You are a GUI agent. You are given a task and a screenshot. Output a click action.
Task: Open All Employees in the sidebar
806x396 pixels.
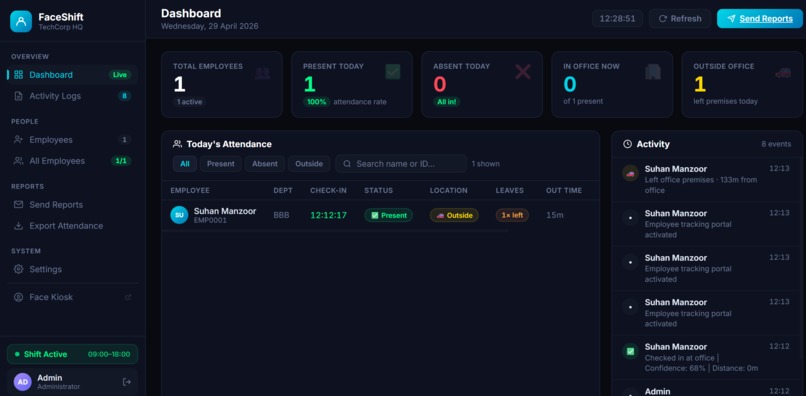click(x=72, y=161)
